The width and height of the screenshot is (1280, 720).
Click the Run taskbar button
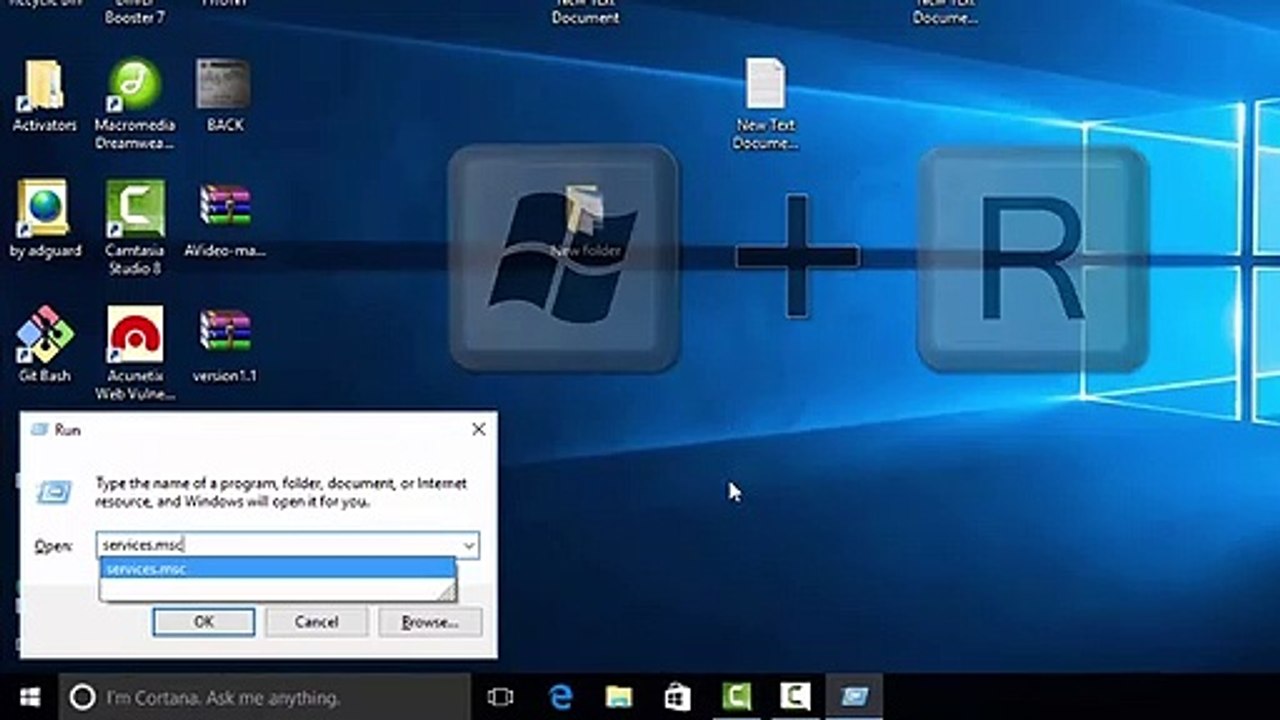tap(854, 697)
